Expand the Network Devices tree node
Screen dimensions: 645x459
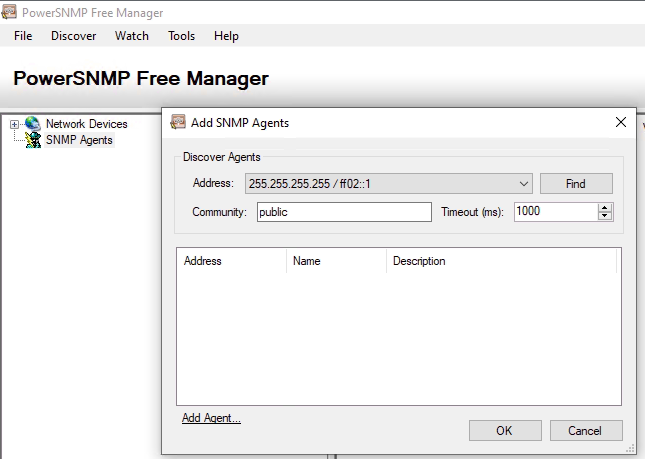pyautogui.click(x=14, y=124)
